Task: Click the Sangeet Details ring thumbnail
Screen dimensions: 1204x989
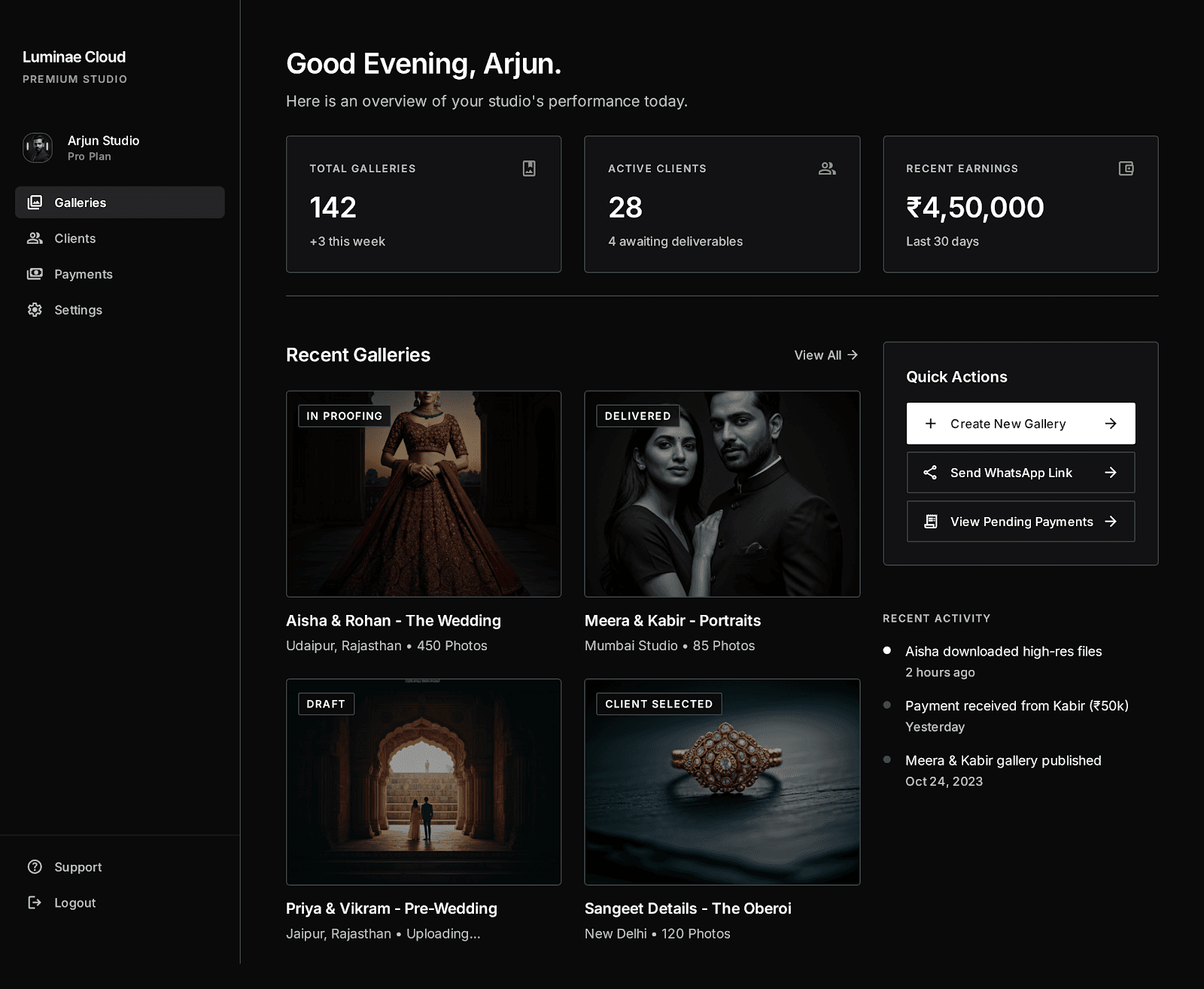Action: point(722,782)
